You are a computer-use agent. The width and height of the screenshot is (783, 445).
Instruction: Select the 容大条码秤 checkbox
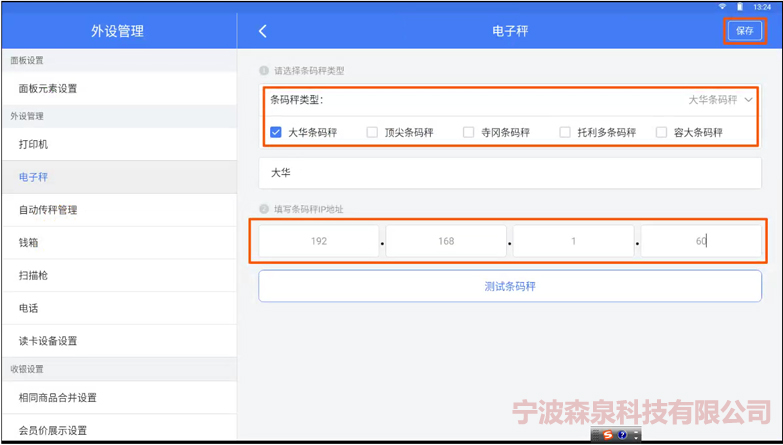click(x=661, y=132)
